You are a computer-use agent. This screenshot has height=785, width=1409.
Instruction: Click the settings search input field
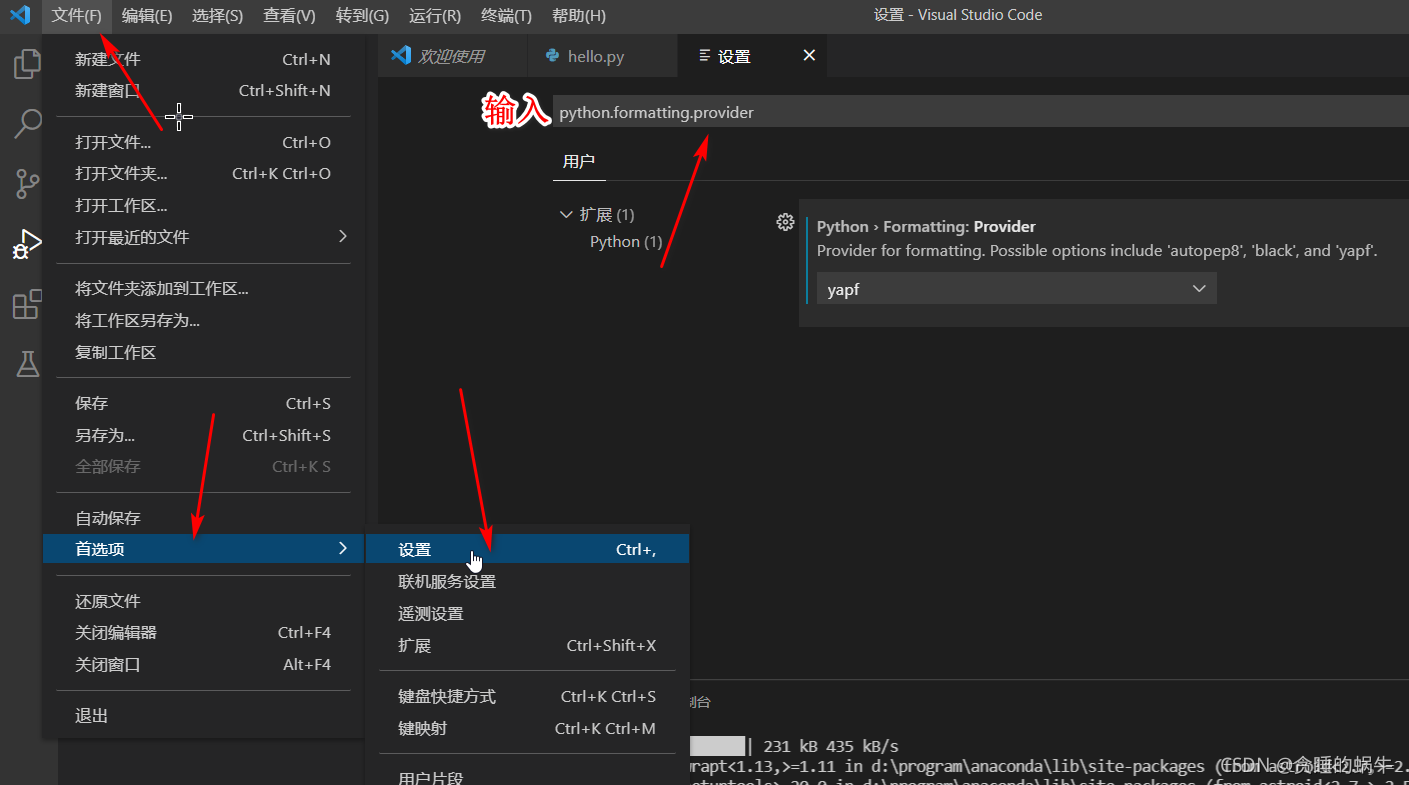[x=980, y=112]
